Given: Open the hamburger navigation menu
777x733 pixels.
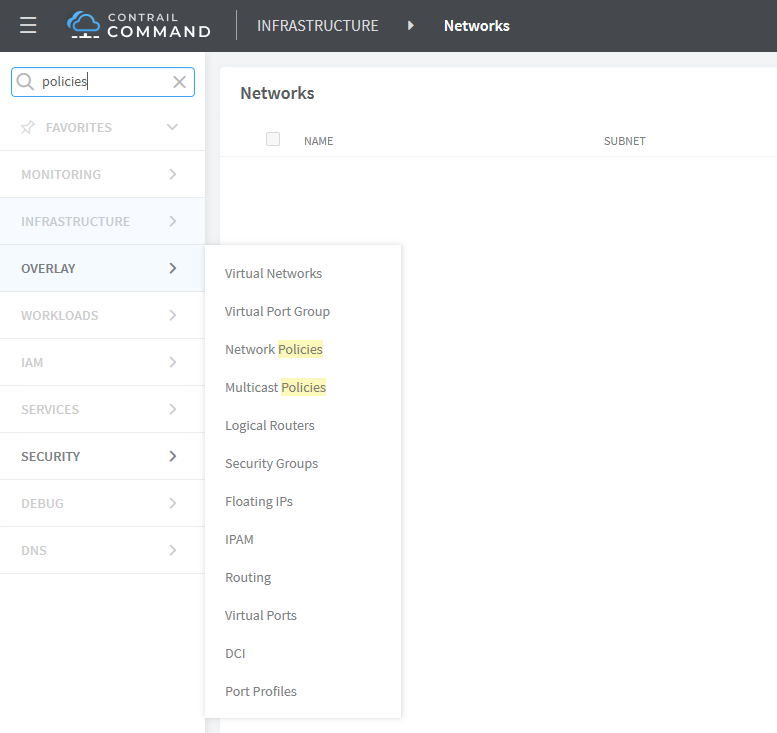Looking at the screenshot, I should [28, 26].
